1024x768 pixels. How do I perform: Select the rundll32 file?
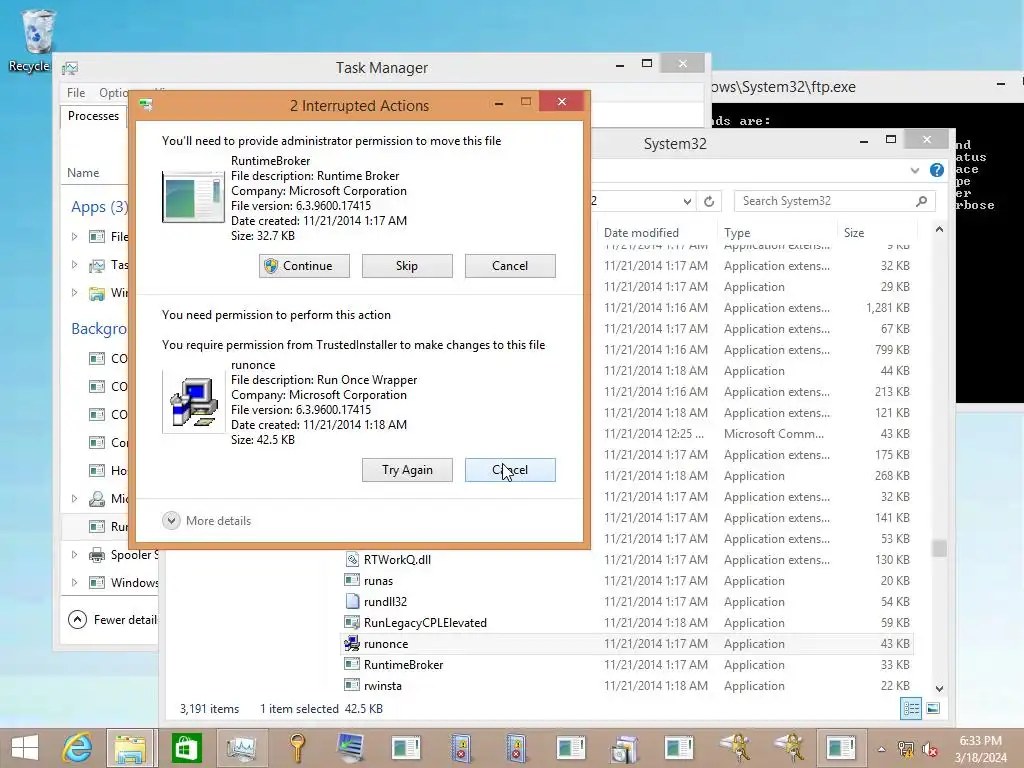point(385,601)
